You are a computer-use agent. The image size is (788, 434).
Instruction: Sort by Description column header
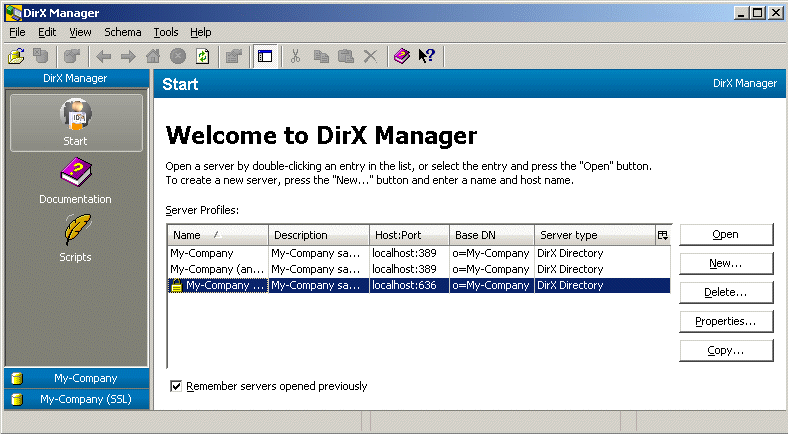(319, 235)
